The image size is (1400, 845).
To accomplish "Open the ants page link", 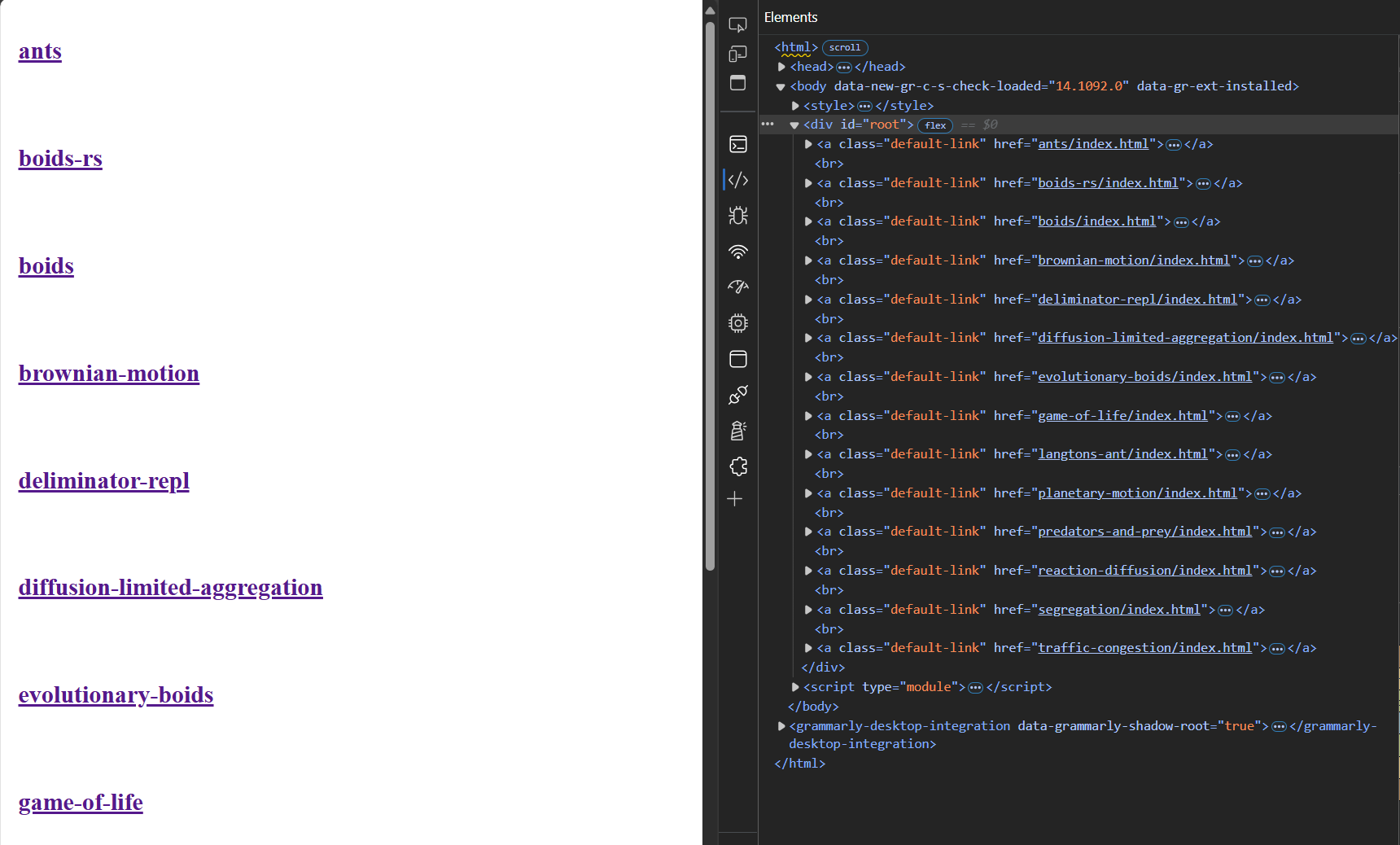I will click(40, 51).
